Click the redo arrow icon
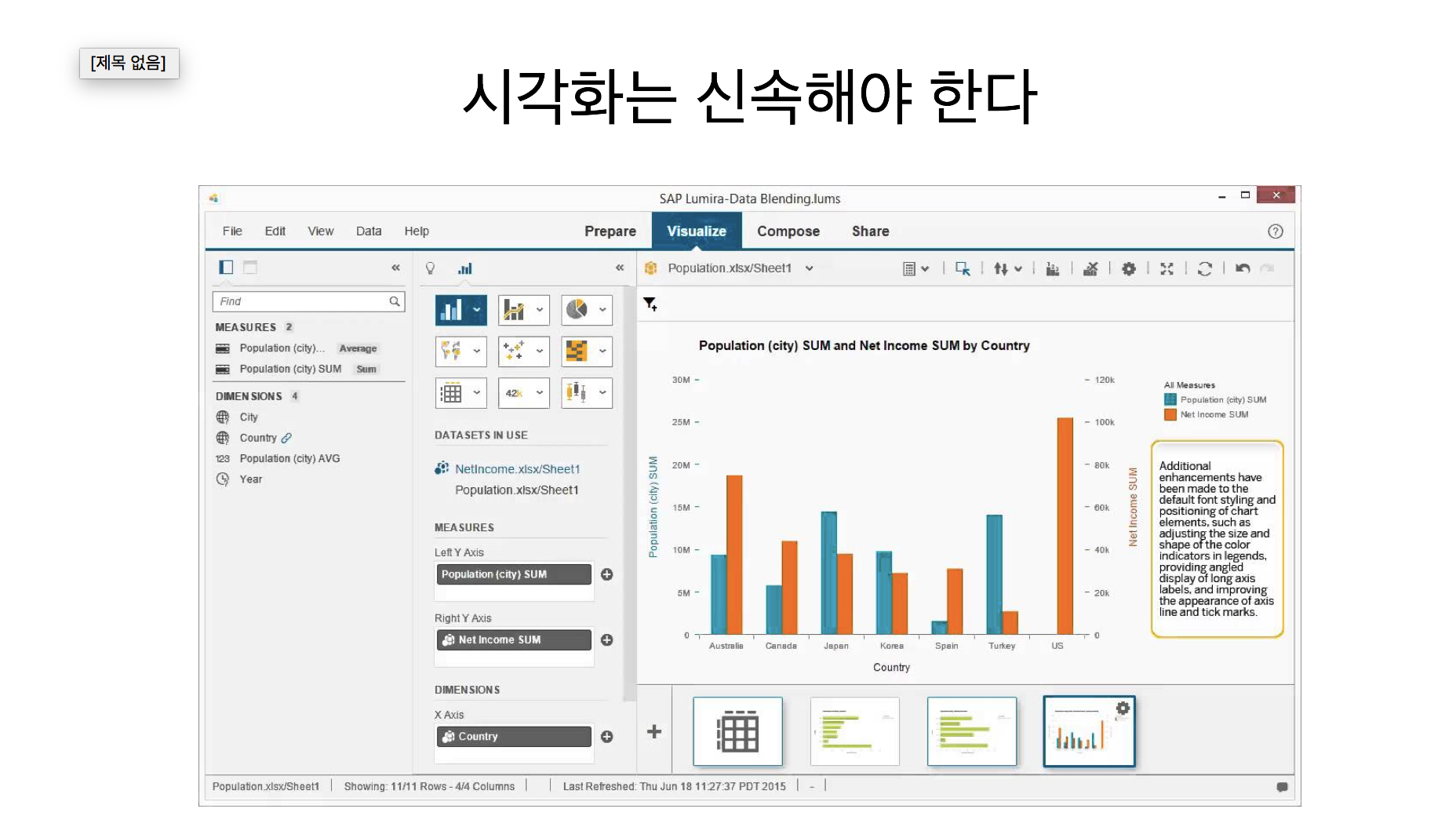 click(x=1267, y=268)
